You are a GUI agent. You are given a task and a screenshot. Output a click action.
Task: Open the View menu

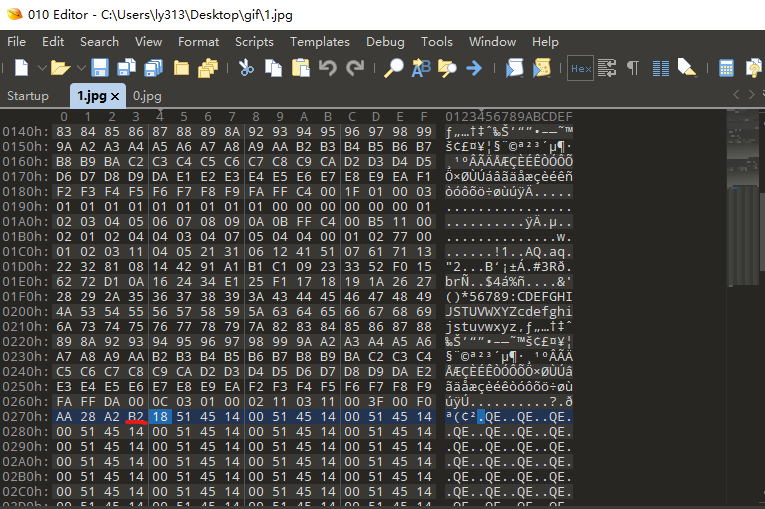tap(148, 42)
